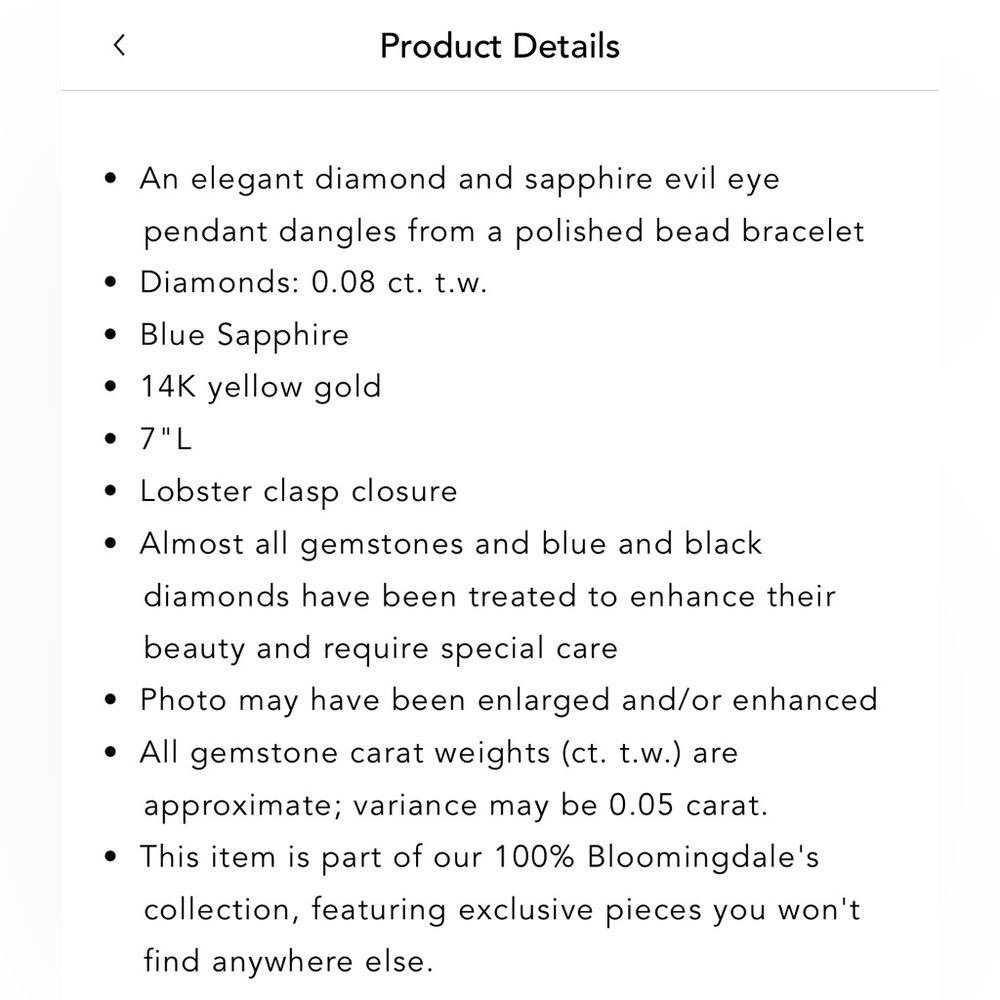The width and height of the screenshot is (1000, 1000).
Task: Select the '14K yellow gold' detail
Action: tap(261, 387)
